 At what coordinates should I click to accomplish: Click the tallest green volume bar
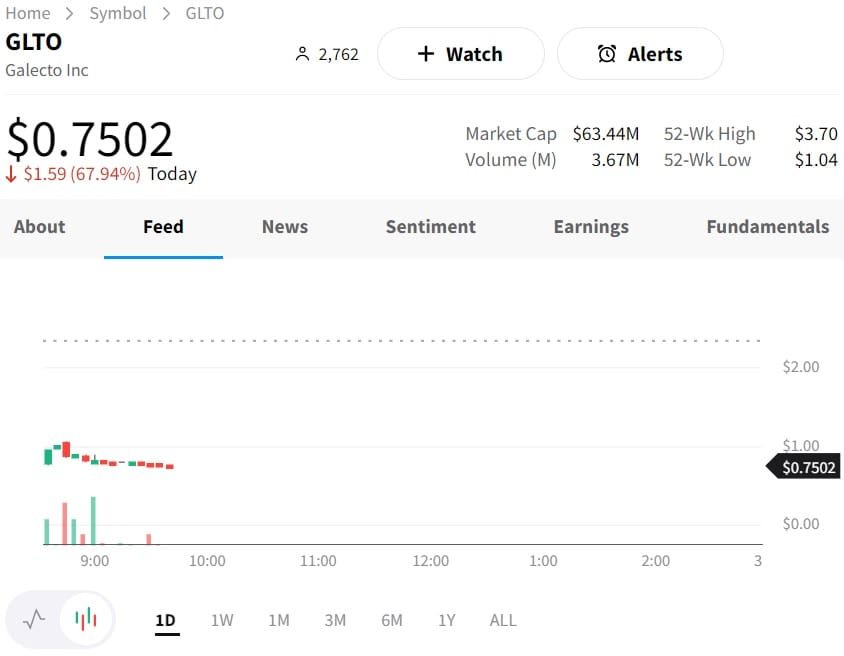93,520
